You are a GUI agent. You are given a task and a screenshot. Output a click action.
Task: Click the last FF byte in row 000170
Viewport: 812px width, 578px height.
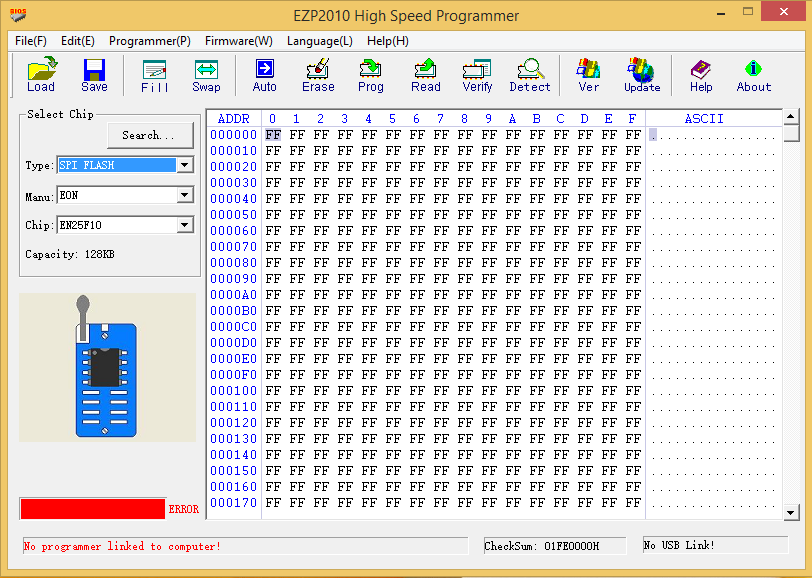coord(633,503)
